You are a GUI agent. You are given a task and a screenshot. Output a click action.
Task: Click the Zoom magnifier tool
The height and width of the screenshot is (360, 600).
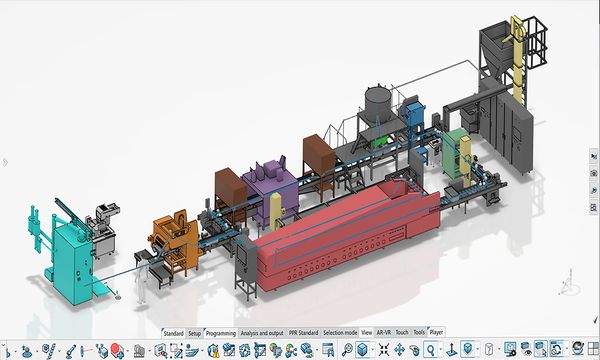click(x=431, y=349)
